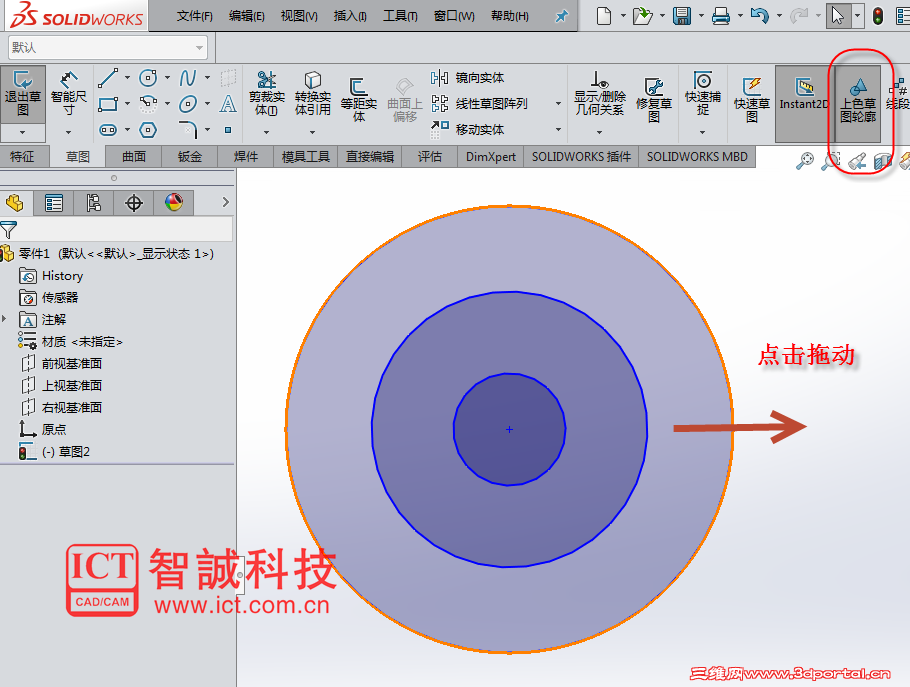Toggle Instant2D button
The image size is (910, 687).
coord(804,103)
